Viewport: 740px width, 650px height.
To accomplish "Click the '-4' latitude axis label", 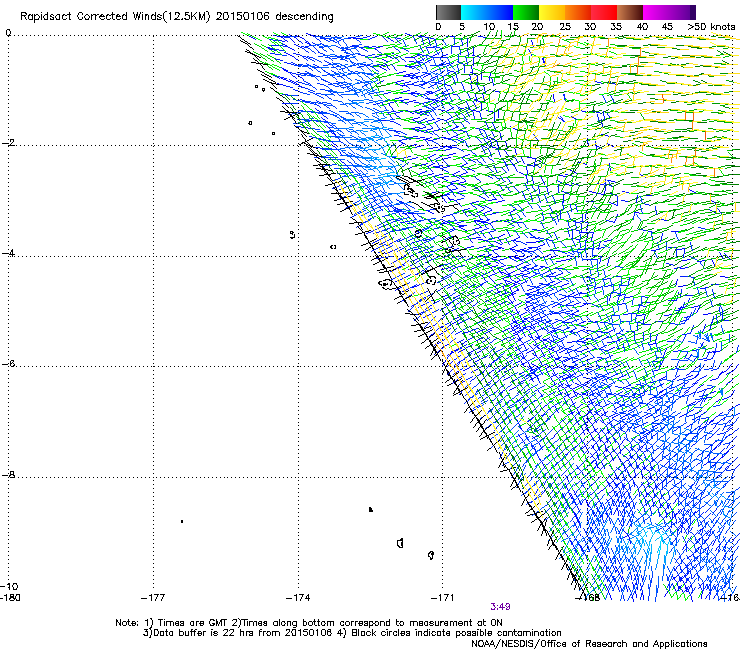I will pyautogui.click(x=9, y=253).
